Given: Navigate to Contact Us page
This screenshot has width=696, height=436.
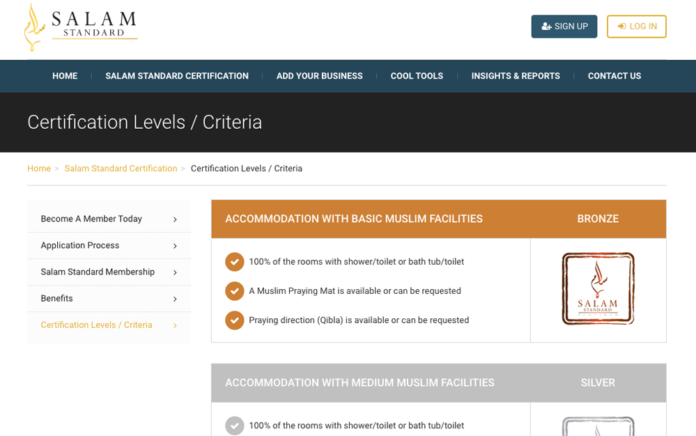Looking at the screenshot, I should click(x=614, y=76).
